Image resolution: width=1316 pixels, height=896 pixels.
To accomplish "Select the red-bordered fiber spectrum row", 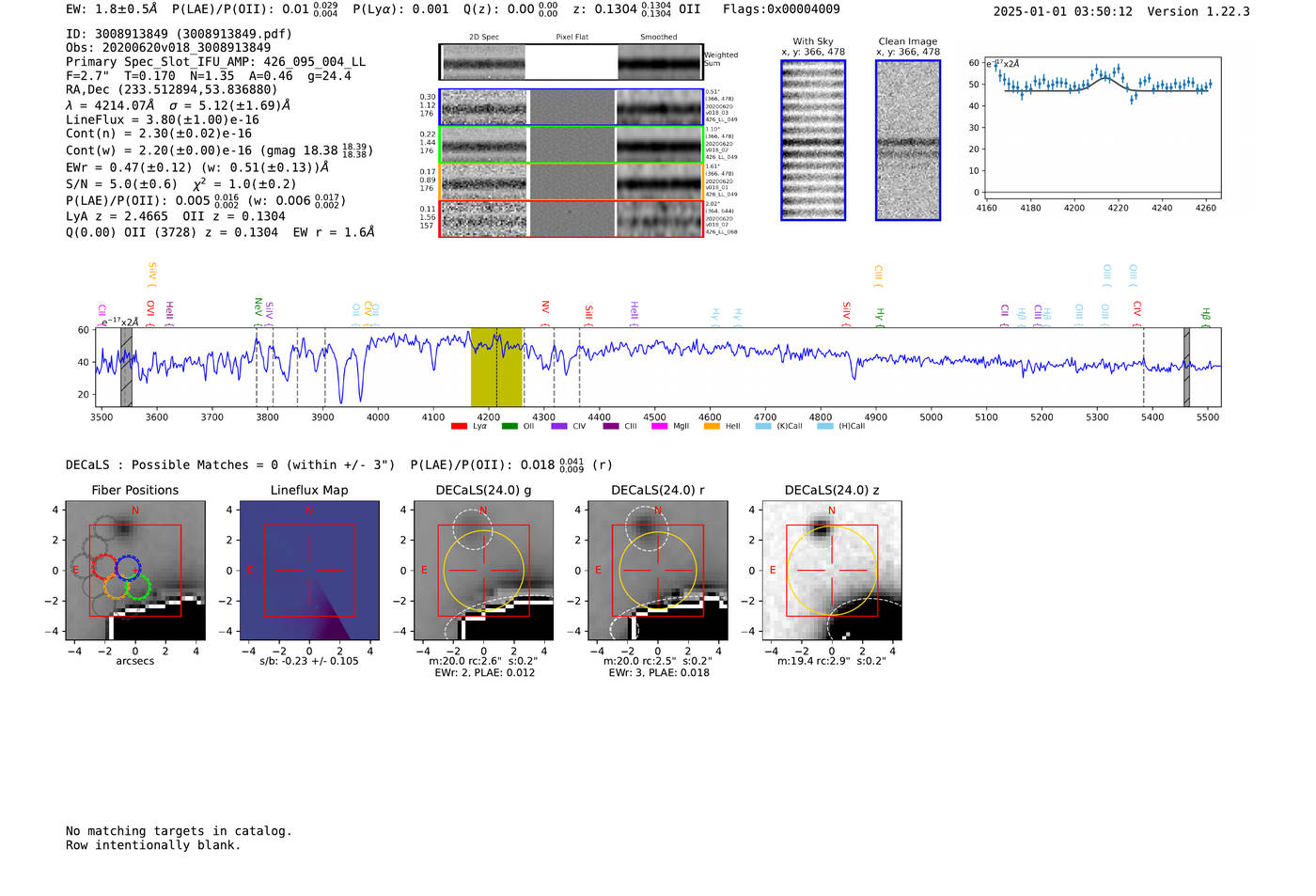I will (x=572, y=219).
